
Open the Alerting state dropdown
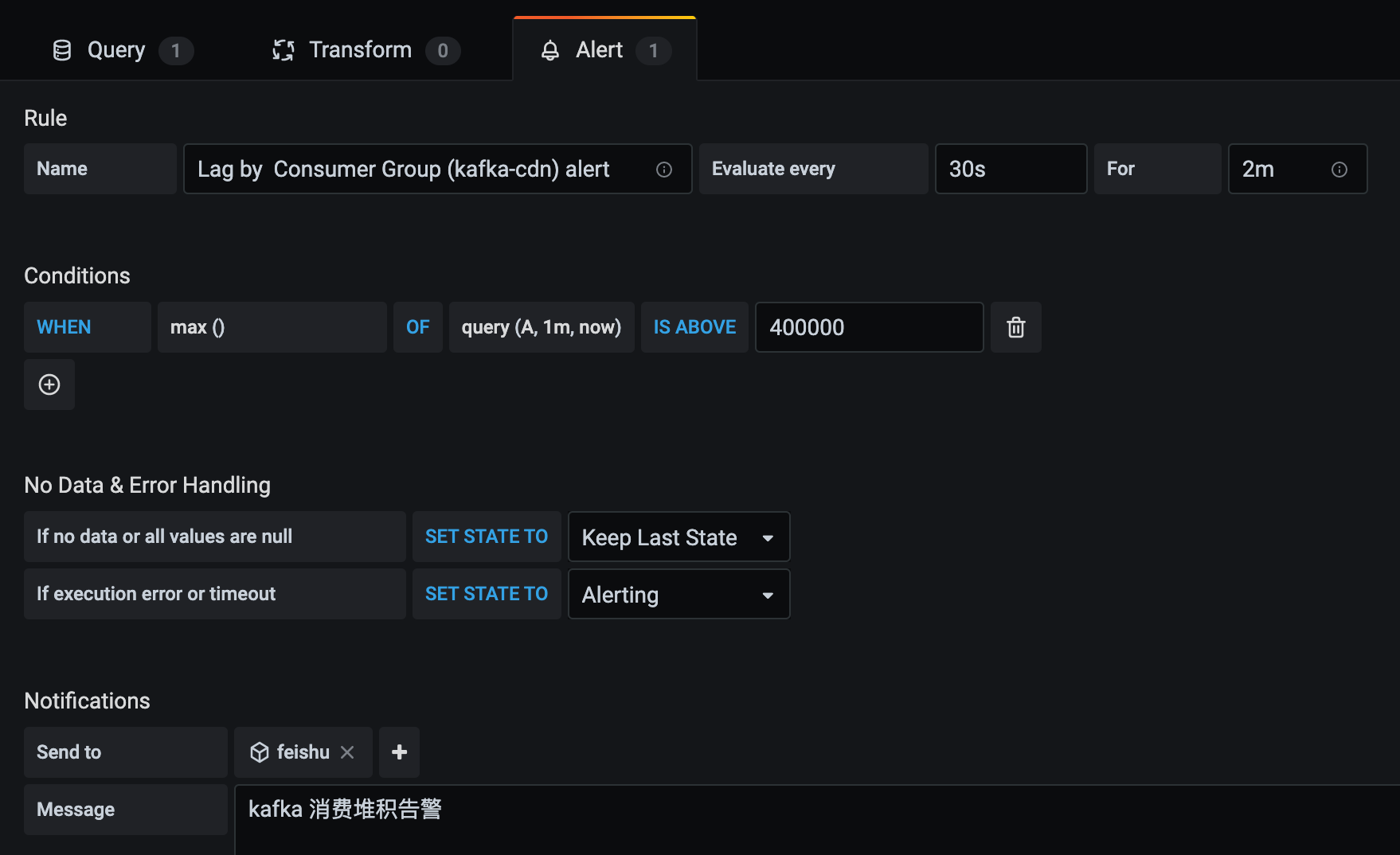click(678, 595)
